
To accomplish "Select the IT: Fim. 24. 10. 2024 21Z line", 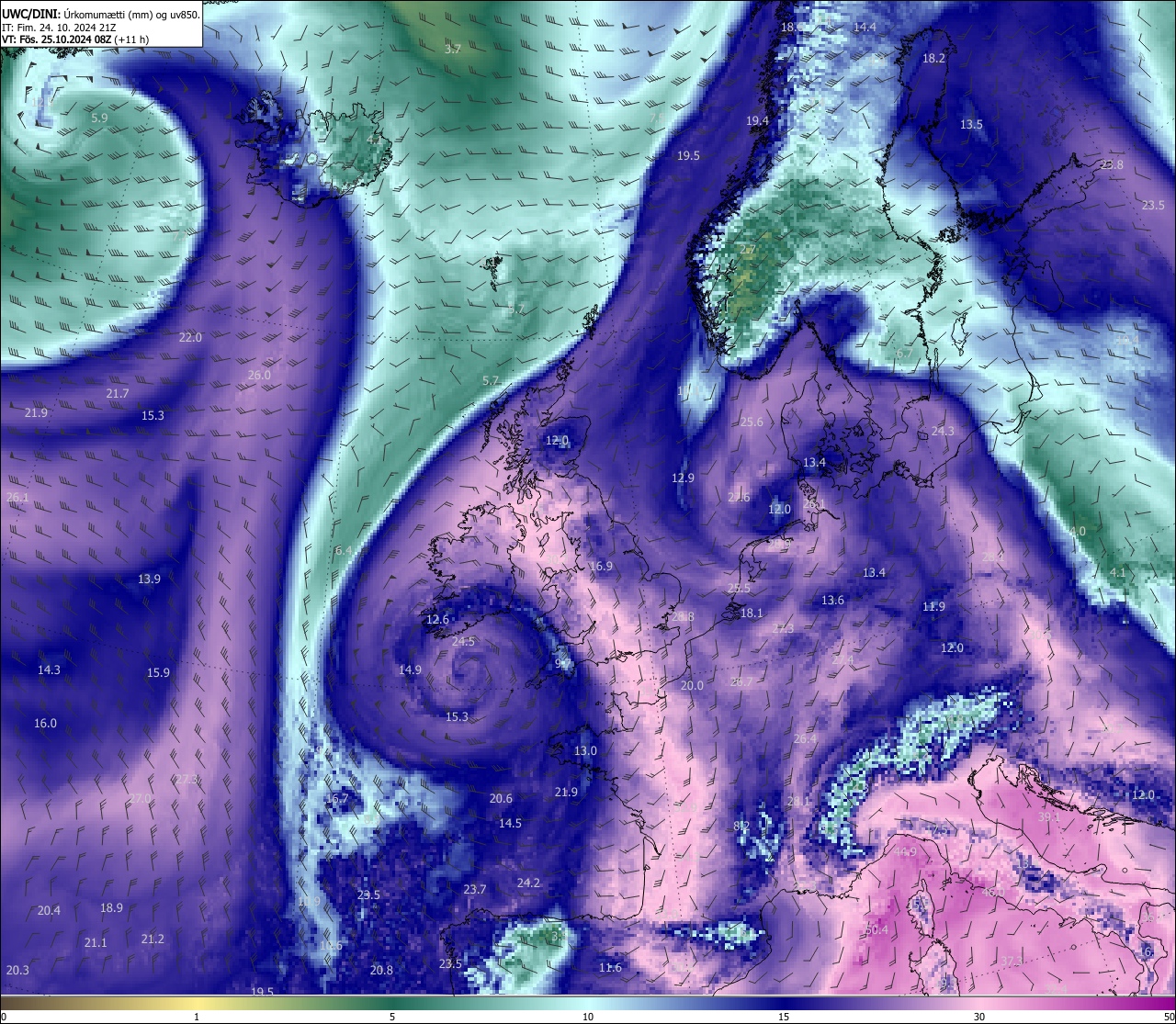I will pyautogui.click(x=59, y=28).
